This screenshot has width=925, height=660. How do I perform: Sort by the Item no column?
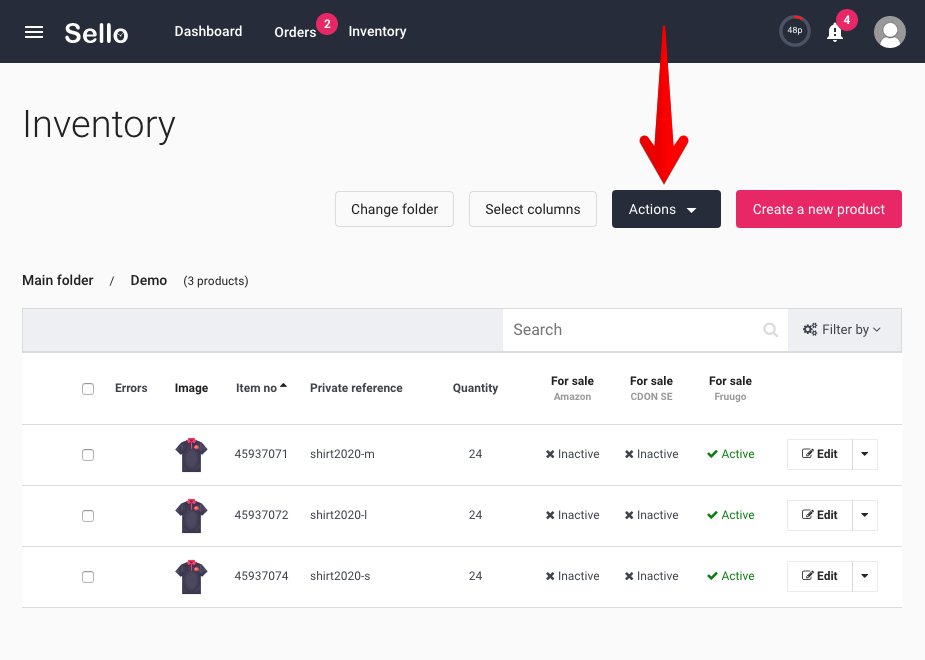click(261, 388)
